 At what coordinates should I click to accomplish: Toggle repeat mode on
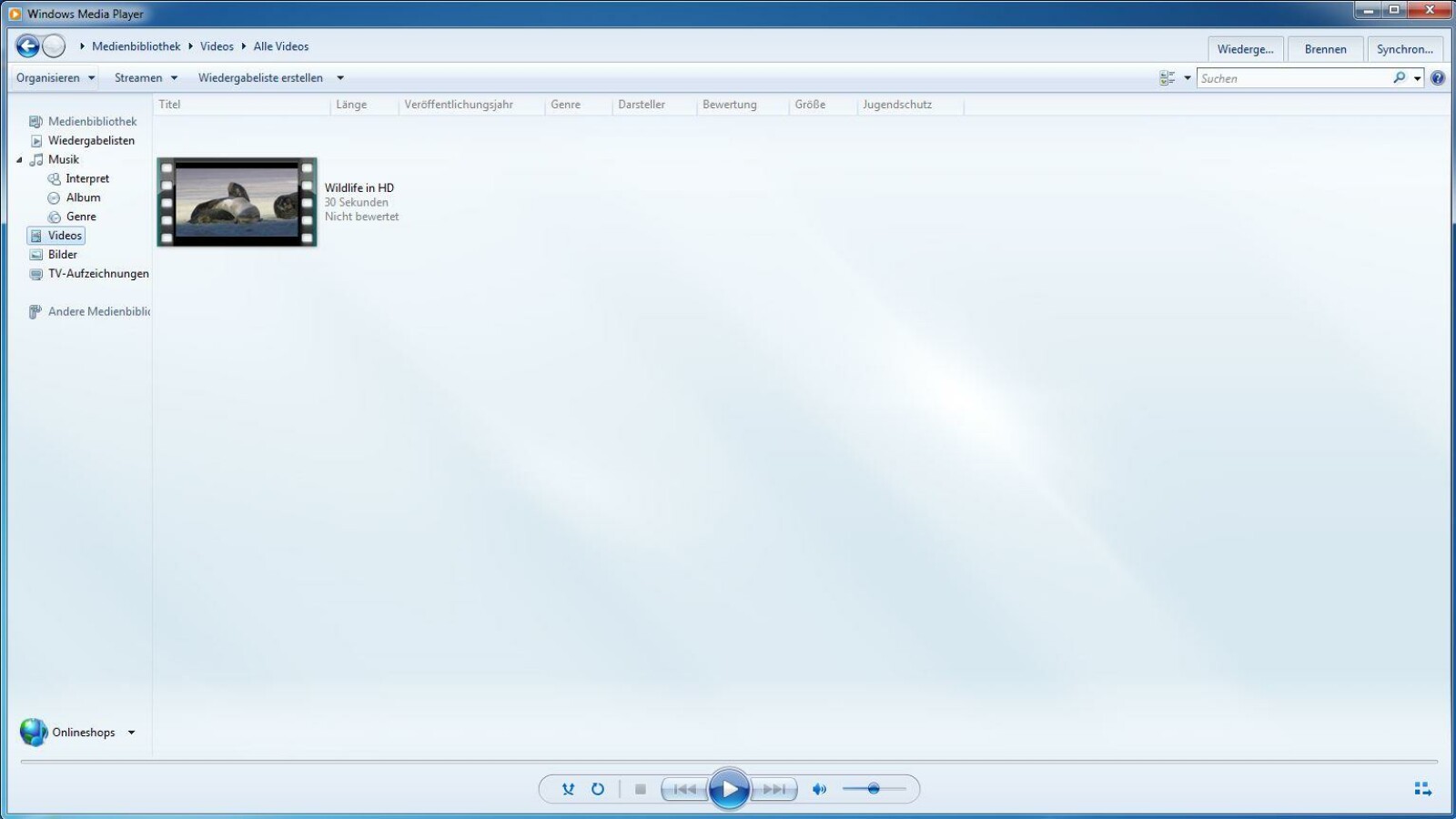[598, 789]
